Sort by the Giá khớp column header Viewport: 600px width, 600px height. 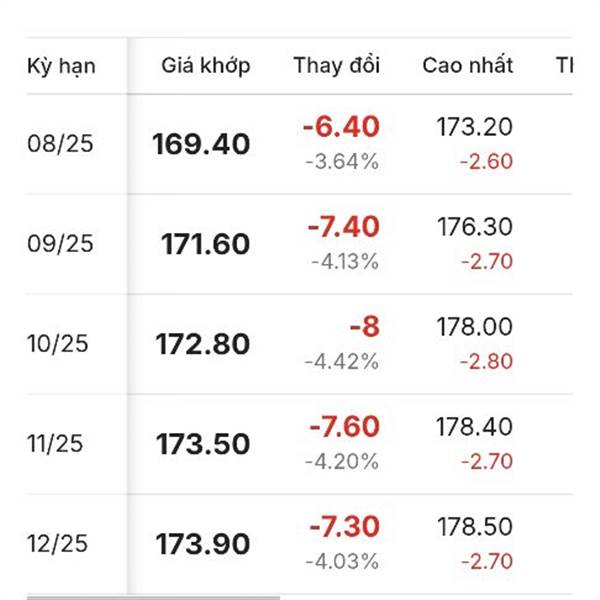206,66
